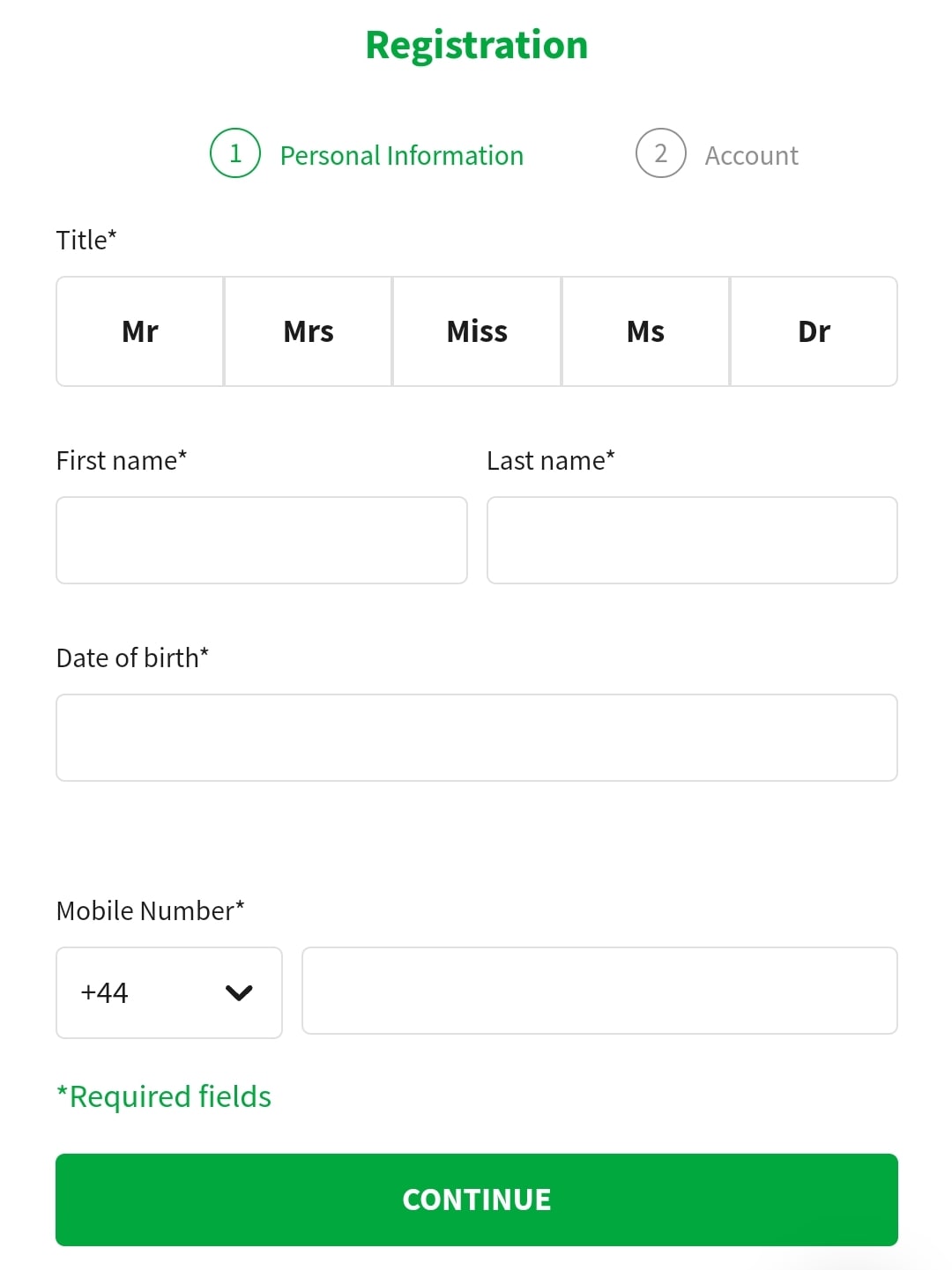Open the Date of birth field

[476, 738]
